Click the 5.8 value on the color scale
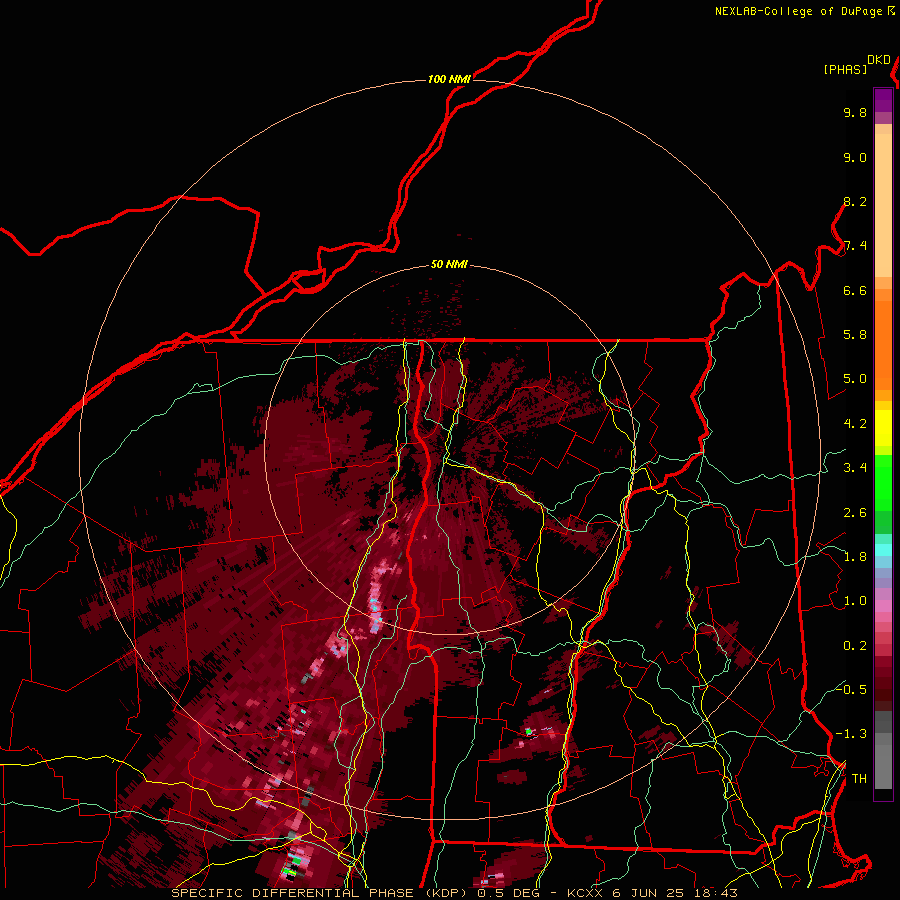Screen dimensions: 900x900 855,335
